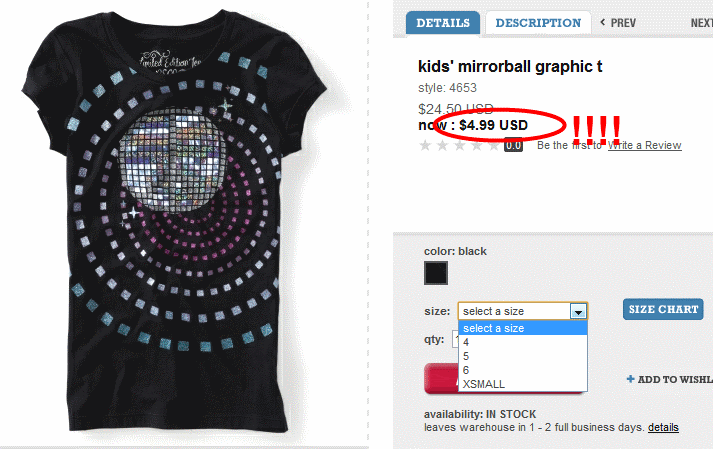Click the size dropdown arrow button

pos(578,311)
